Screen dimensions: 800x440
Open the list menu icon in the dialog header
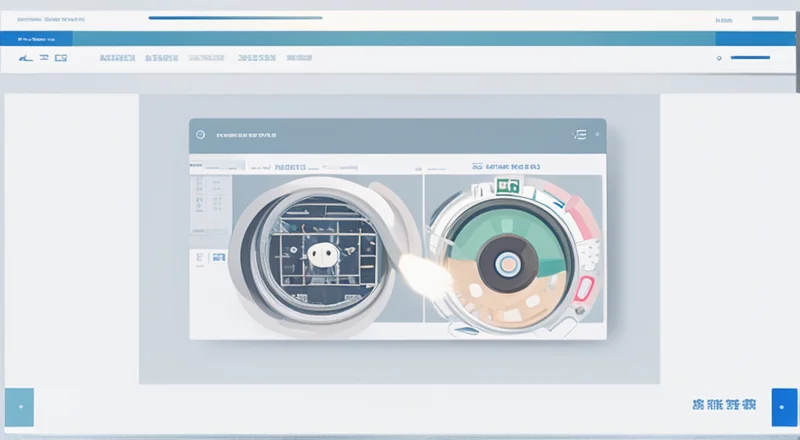coord(578,133)
